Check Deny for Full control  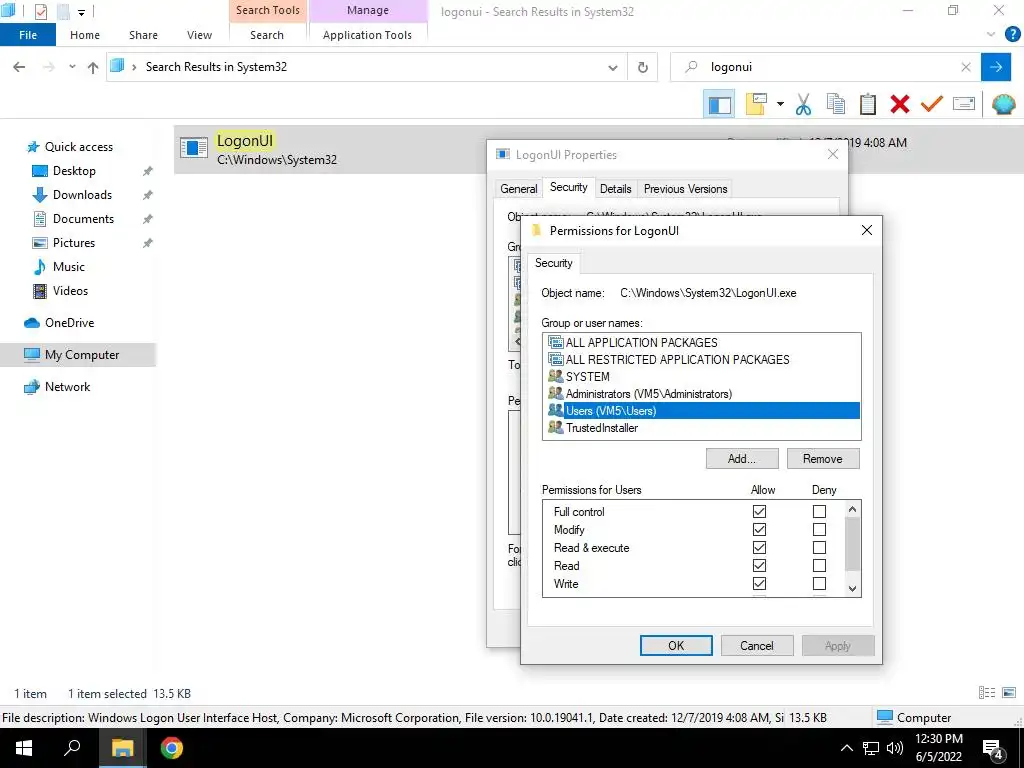(819, 511)
